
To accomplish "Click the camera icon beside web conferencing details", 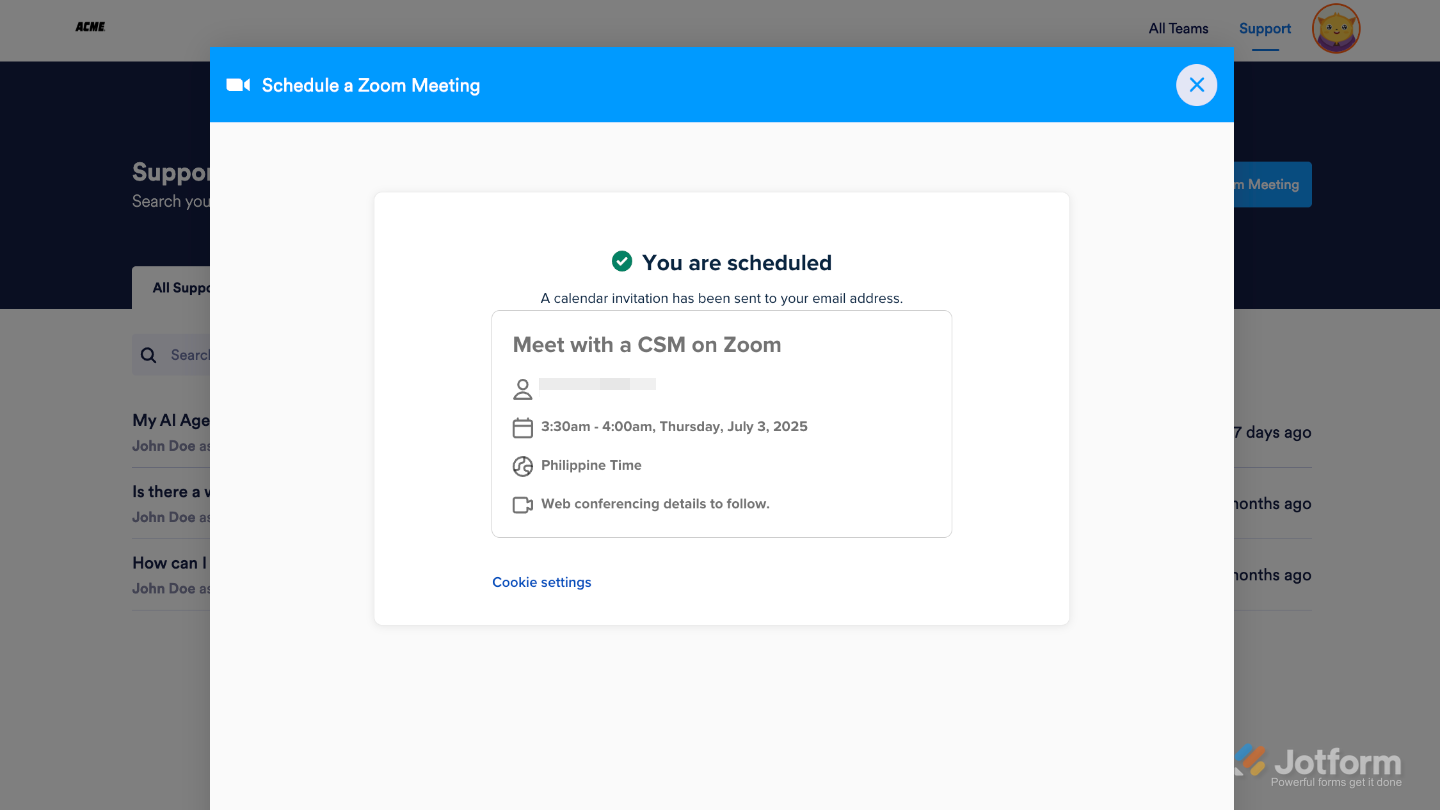I will tap(522, 505).
